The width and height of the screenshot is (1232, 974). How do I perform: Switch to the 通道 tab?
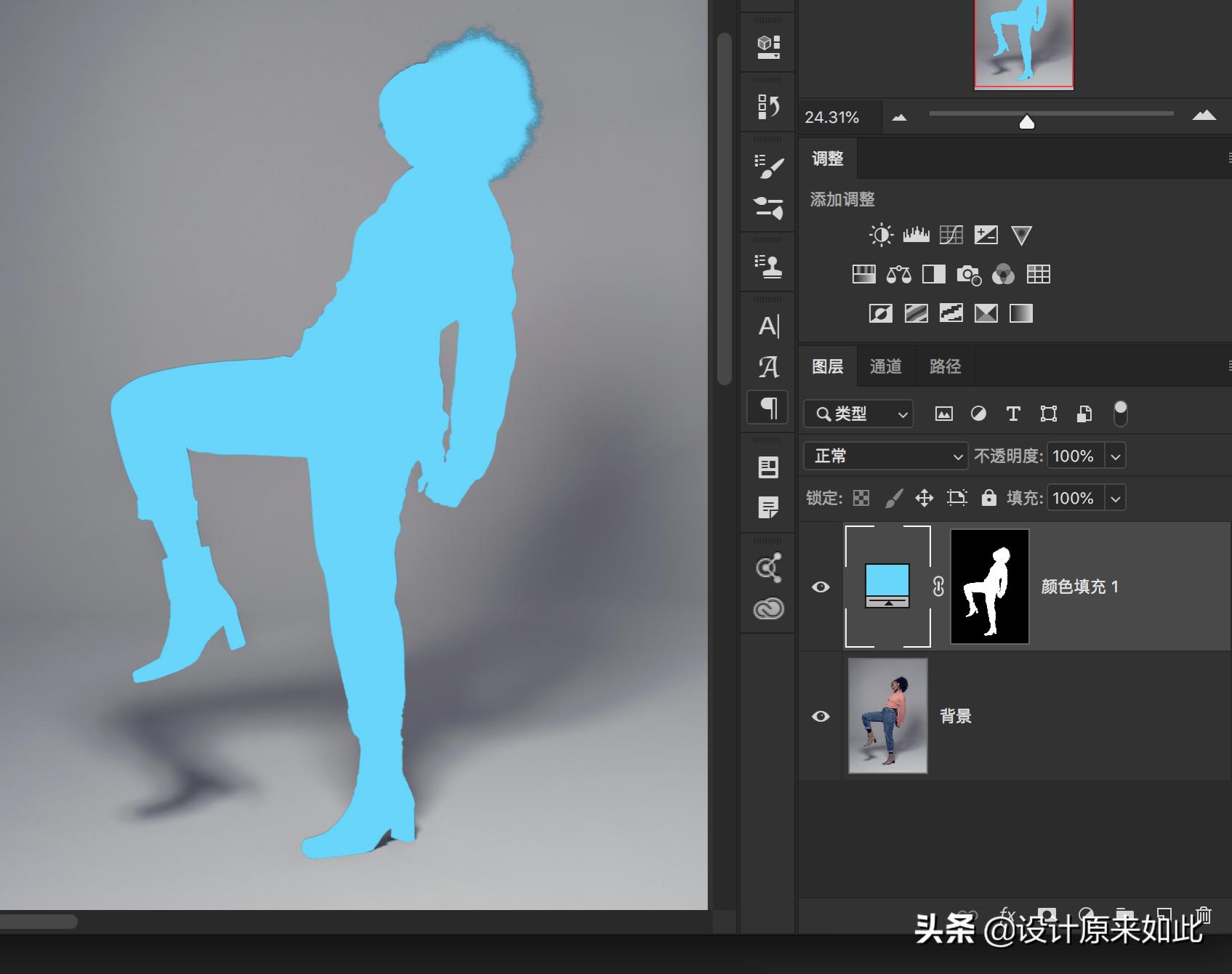point(885,366)
